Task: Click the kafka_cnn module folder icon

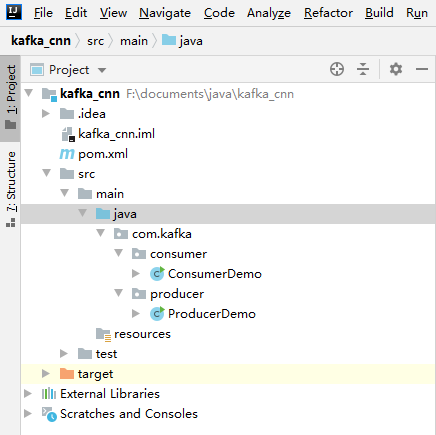Action: [49, 94]
